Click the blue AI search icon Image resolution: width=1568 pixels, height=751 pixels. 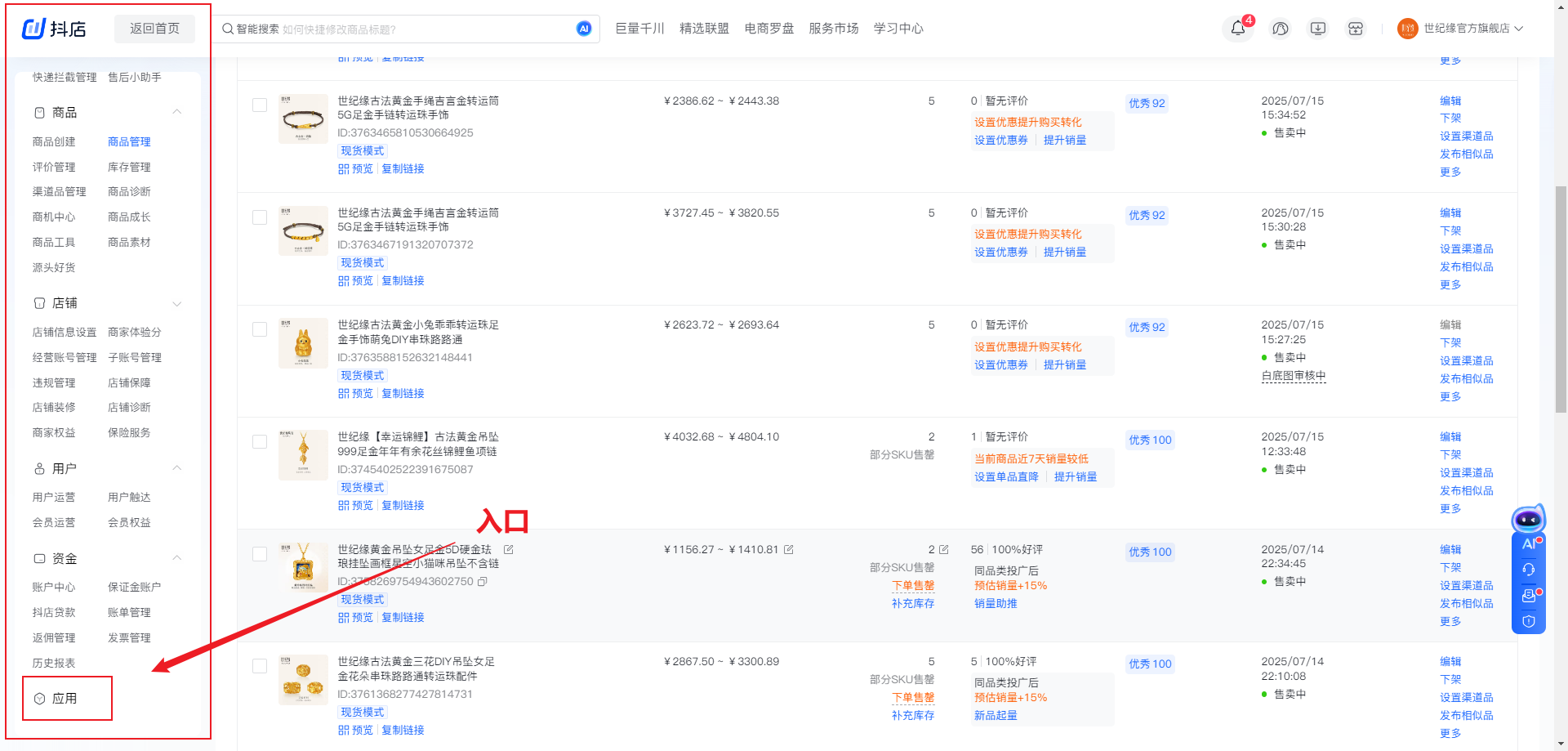pyautogui.click(x=584, y=29)
